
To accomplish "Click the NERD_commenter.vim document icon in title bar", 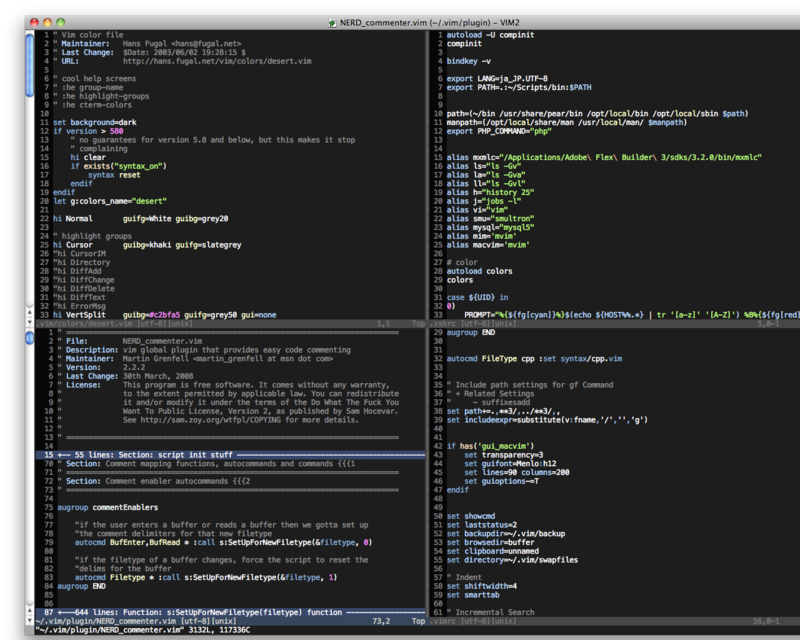I will 332,22.
